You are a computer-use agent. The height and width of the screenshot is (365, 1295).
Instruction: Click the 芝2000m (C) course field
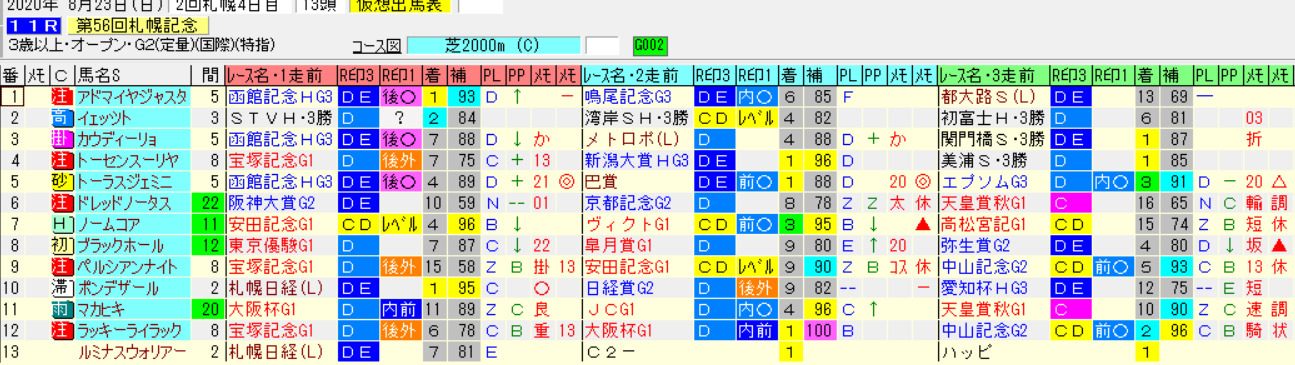494,46
